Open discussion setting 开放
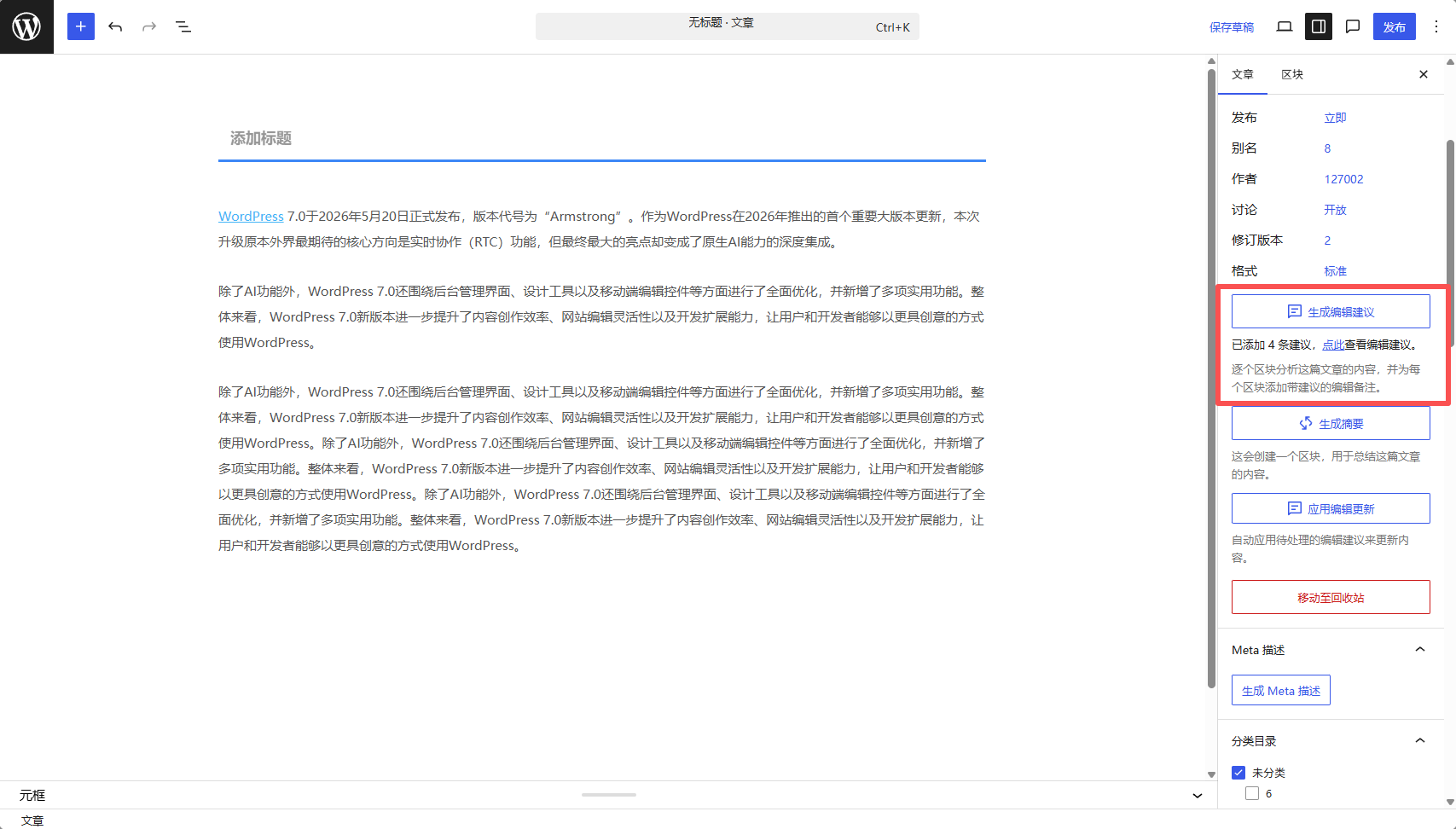The height and width of the screenshot is (829, 1456). pyautogui.click(x=1335, y=210)
